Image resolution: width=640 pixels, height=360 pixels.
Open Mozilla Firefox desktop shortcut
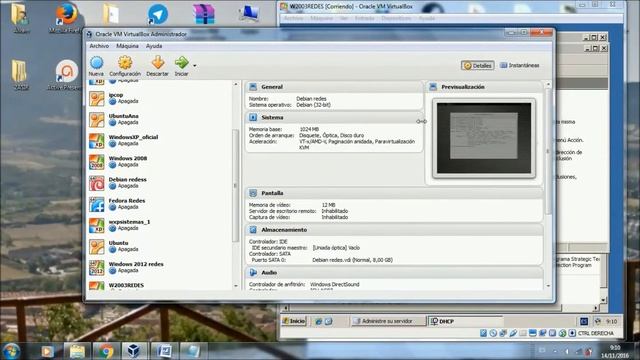65,18
